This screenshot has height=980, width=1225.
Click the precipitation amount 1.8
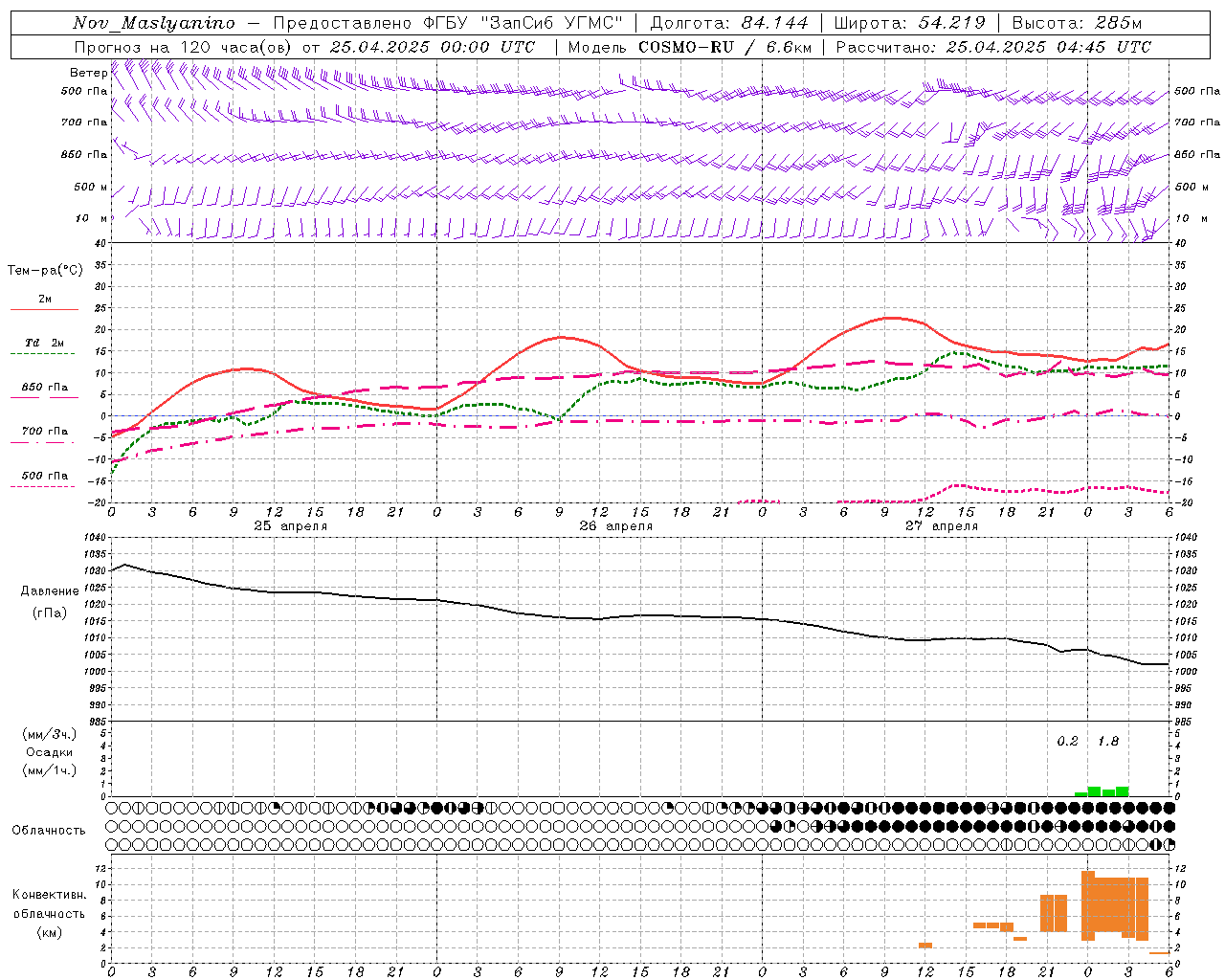[x=1108, y=742]
